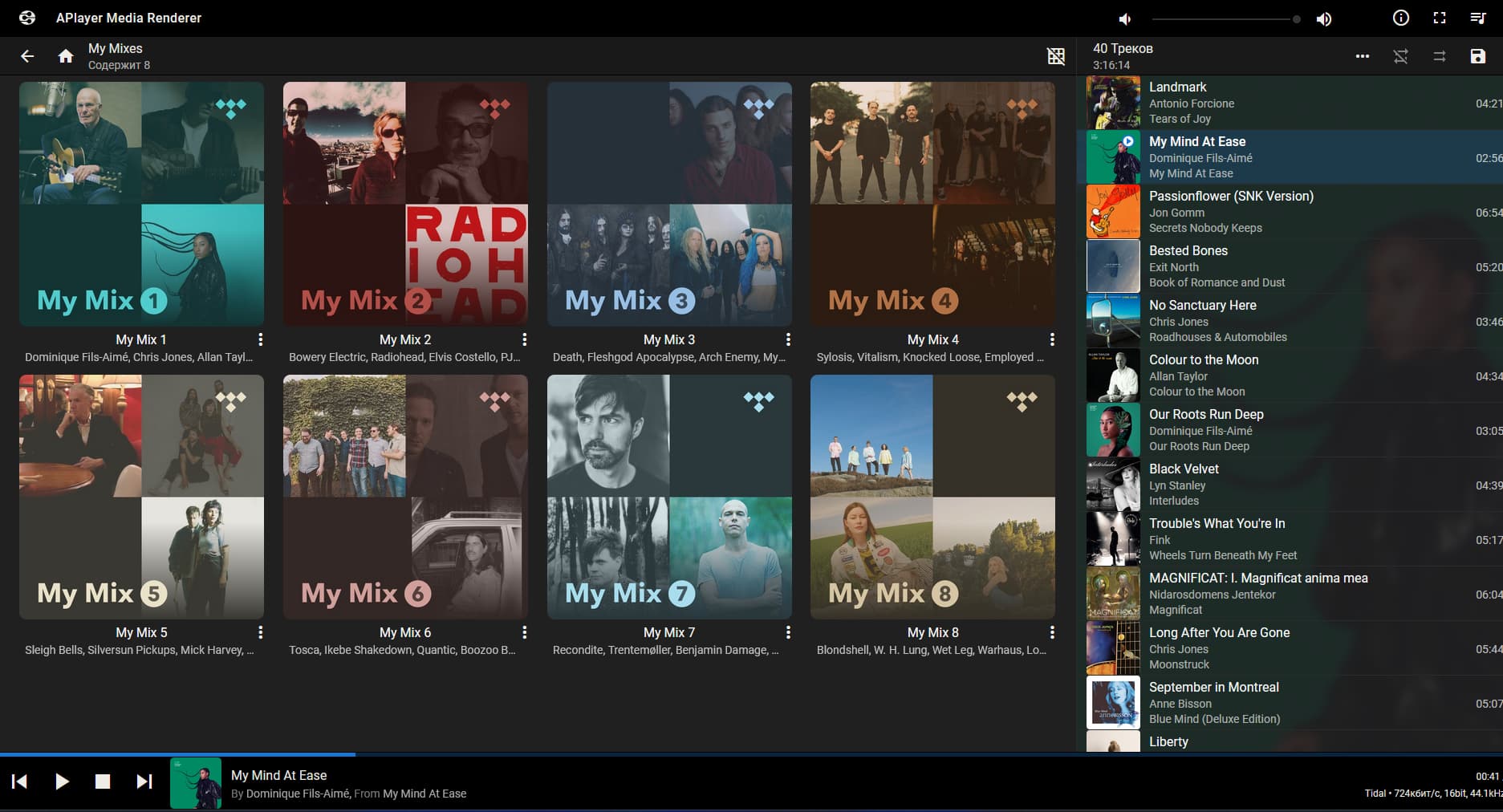Open the My Mix 3 cover
Viewport: 1503px width, 812px height.
click(669, 204)
